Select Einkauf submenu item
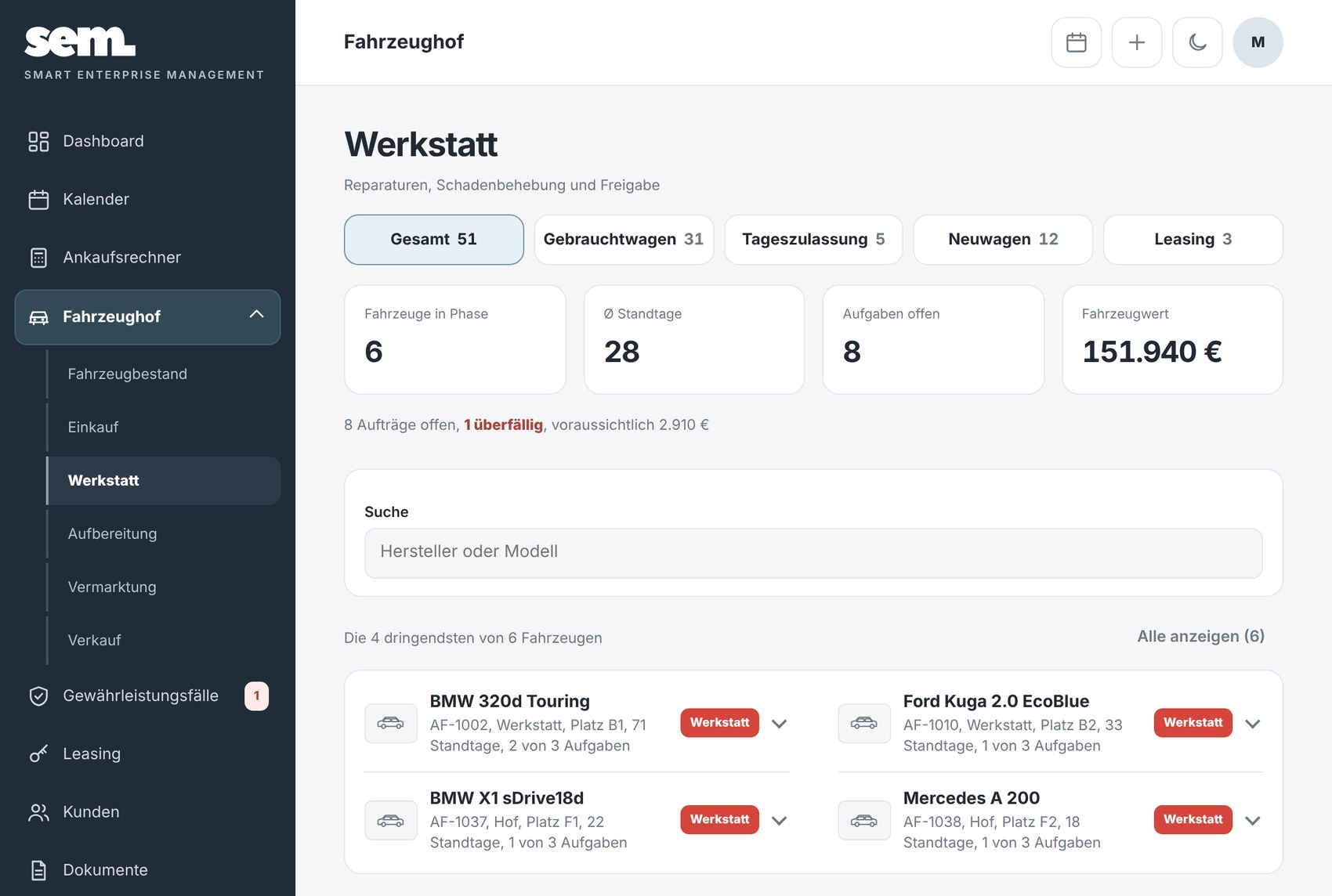Screen dimensions: 1332x896 (x=164, y=427)
